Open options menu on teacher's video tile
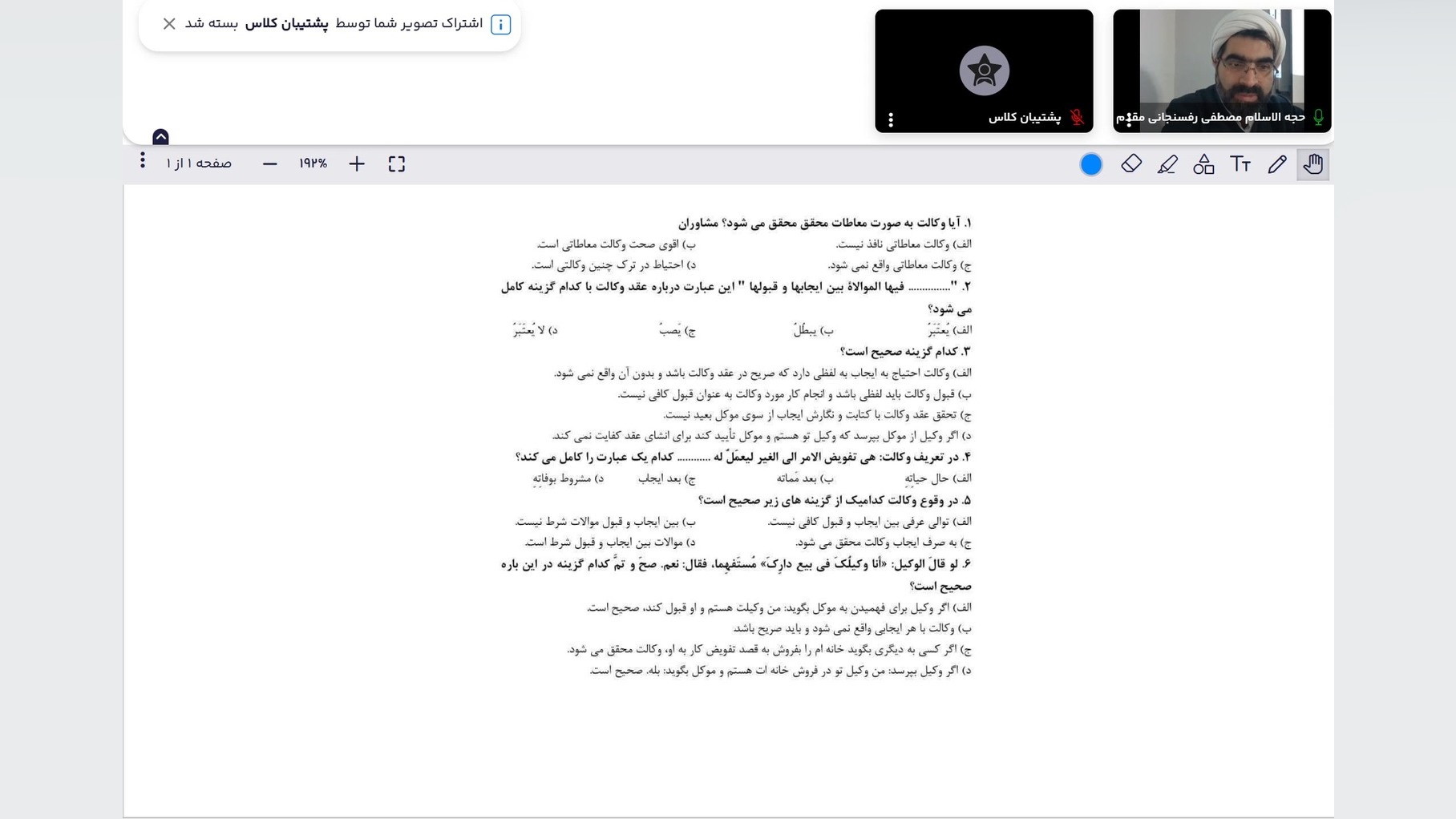Viewport: 1456px width, 819px height. (1129, 119)
